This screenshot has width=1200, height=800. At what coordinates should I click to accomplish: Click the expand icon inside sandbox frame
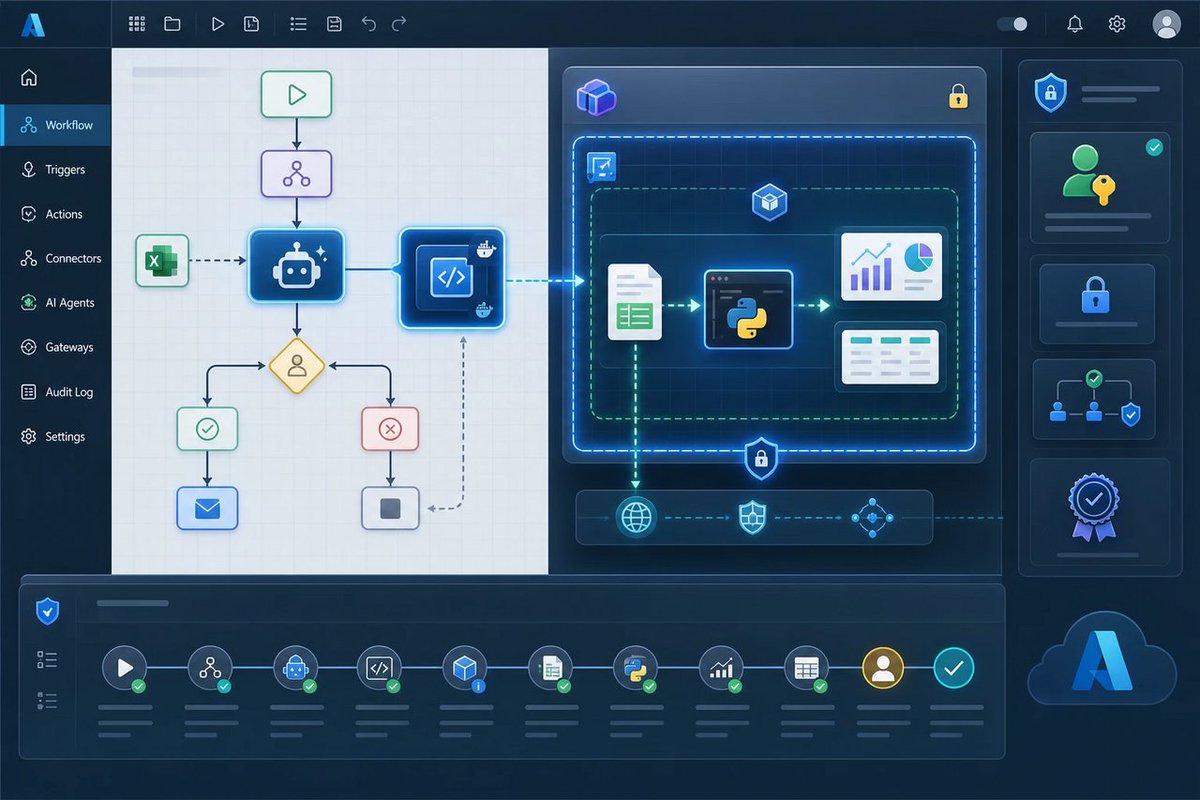tap(602, 167)
